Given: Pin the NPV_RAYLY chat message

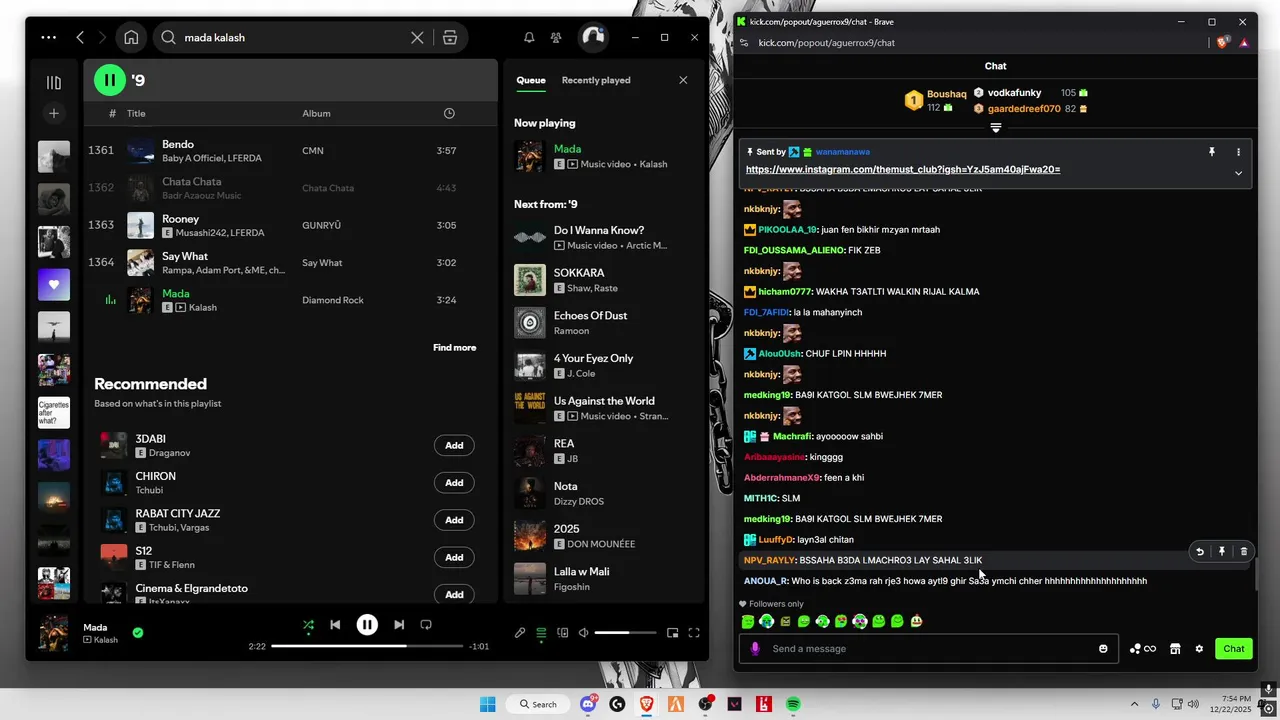Looking at the screenshot, I should (x=1222, y=551).
